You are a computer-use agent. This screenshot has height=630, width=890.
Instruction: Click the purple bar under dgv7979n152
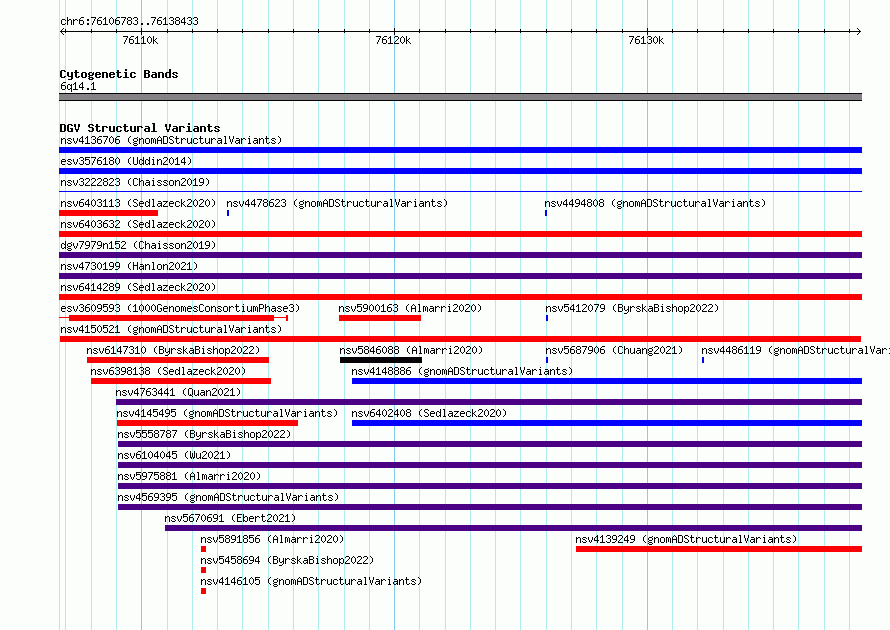tap(460, 255)
